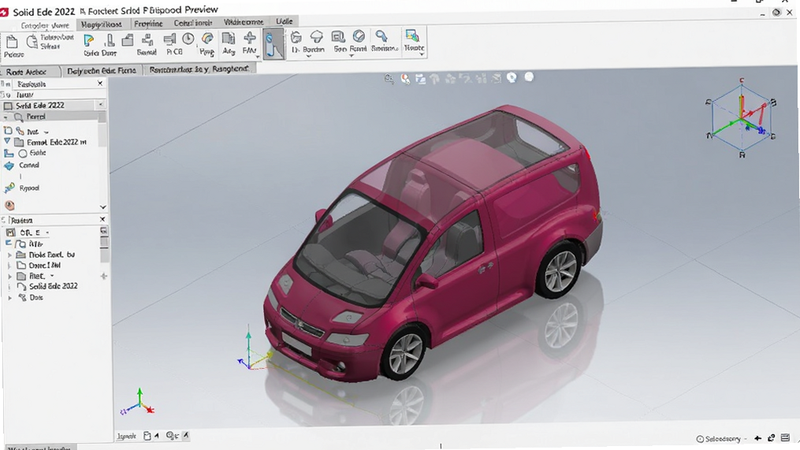
Task: Click the magnifier icon in bottom view bar
Action: tap(171, 435)
